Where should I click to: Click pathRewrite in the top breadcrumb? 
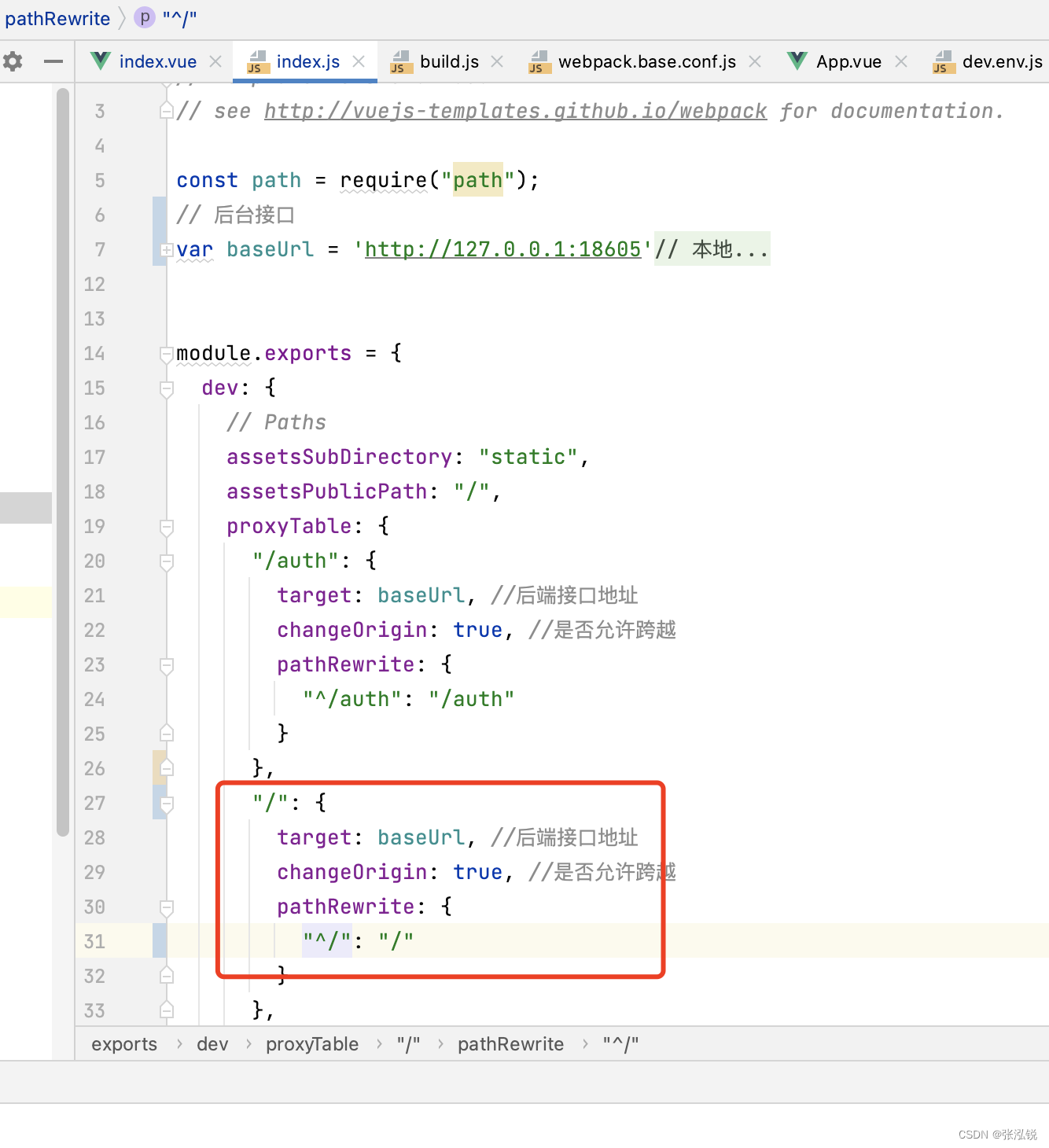point(57,18)
